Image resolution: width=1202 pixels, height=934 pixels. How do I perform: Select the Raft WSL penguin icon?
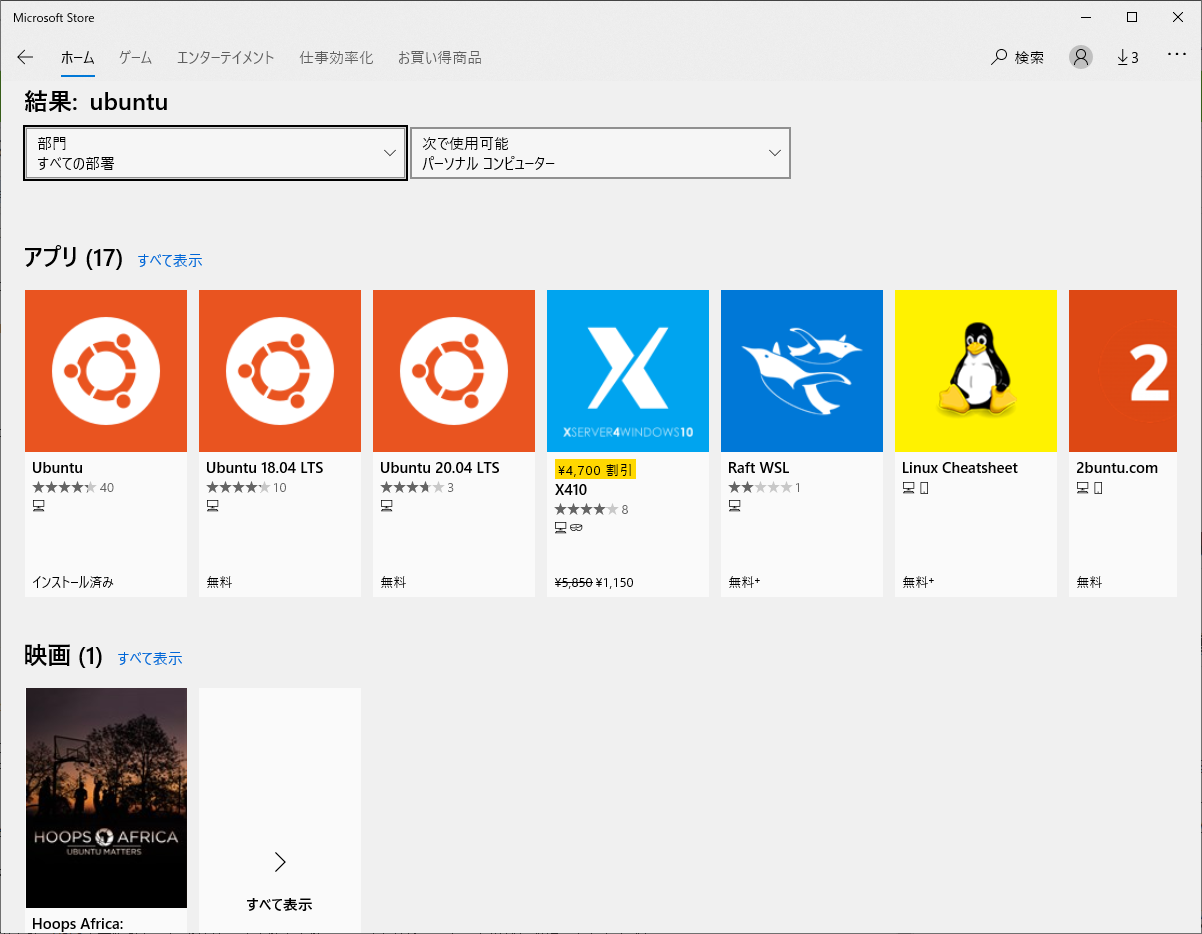pyautogui.click(x=801, y=370)
